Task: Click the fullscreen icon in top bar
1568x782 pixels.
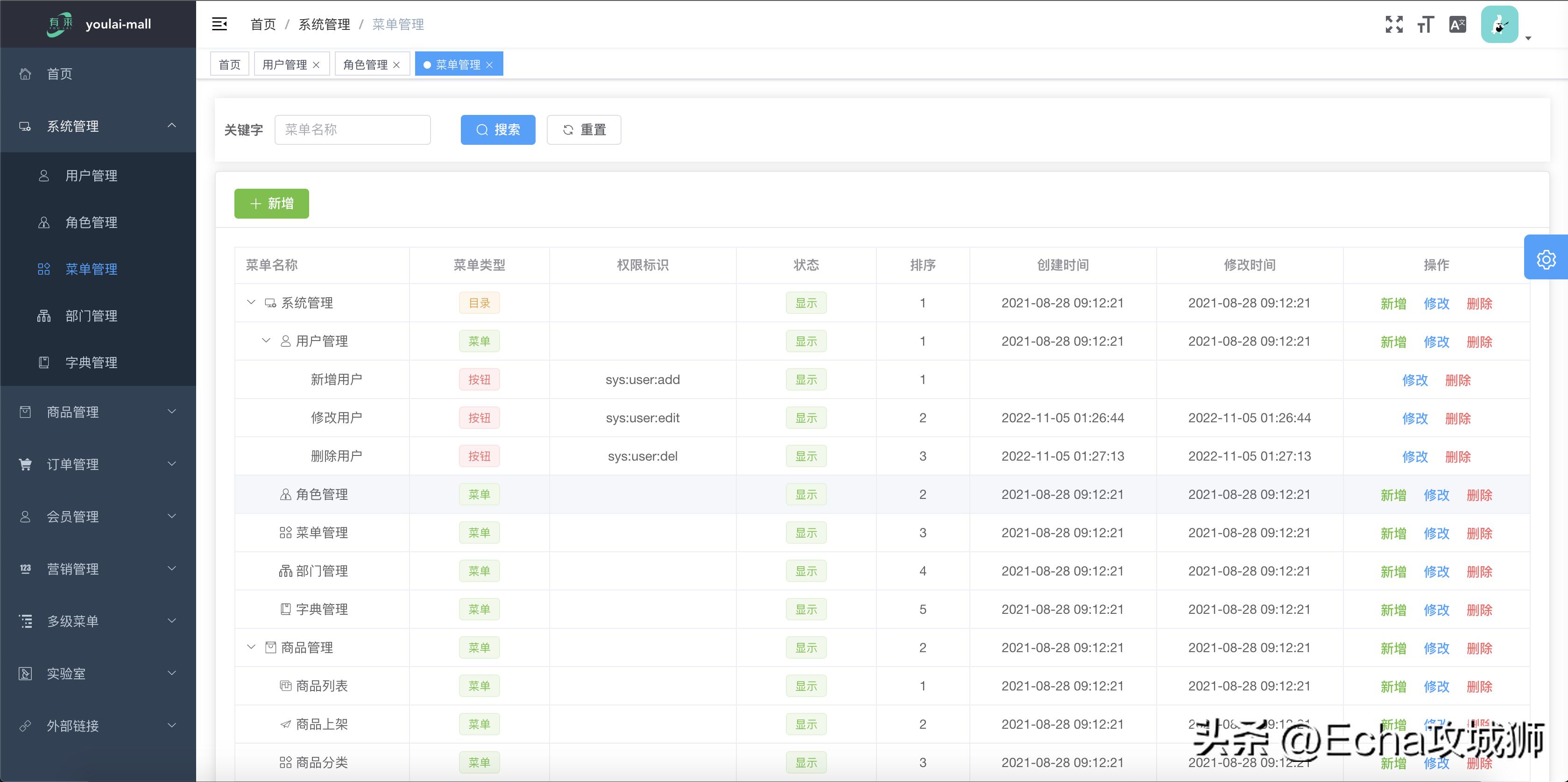Action: click(x=1394, y=24)
